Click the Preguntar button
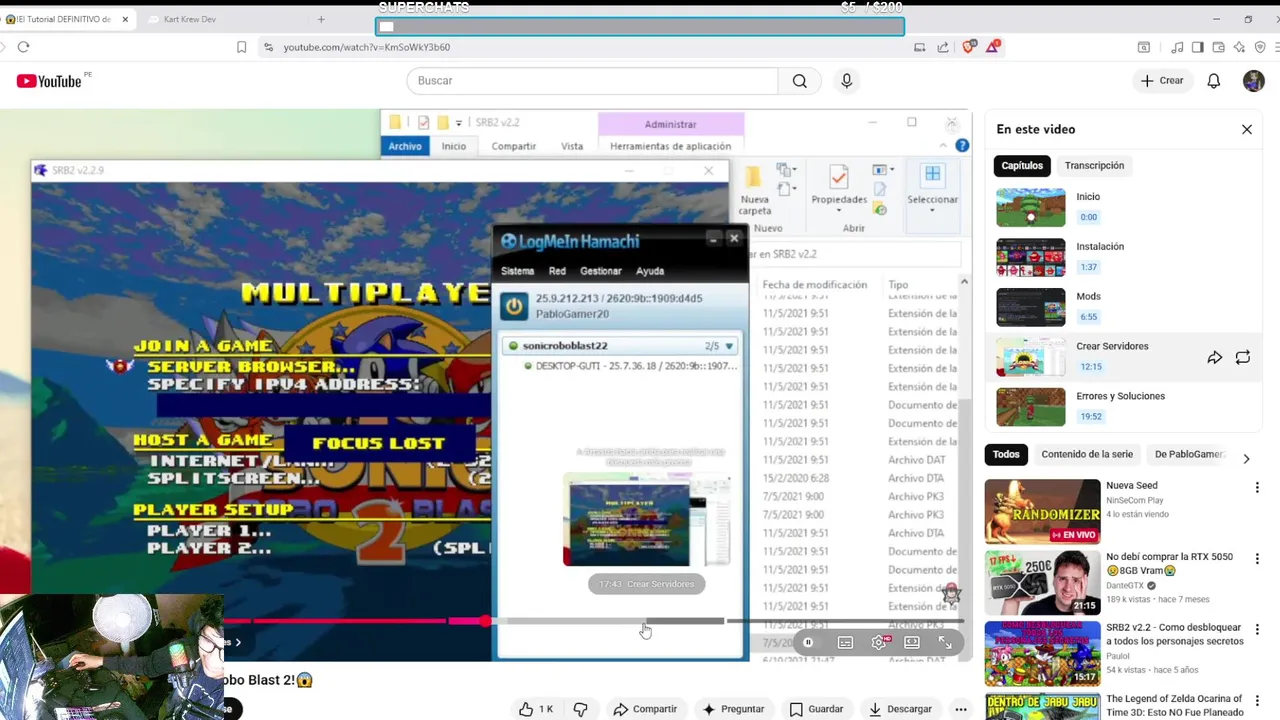Viewport: 1280px width, 720px height. tap(733, 709)
